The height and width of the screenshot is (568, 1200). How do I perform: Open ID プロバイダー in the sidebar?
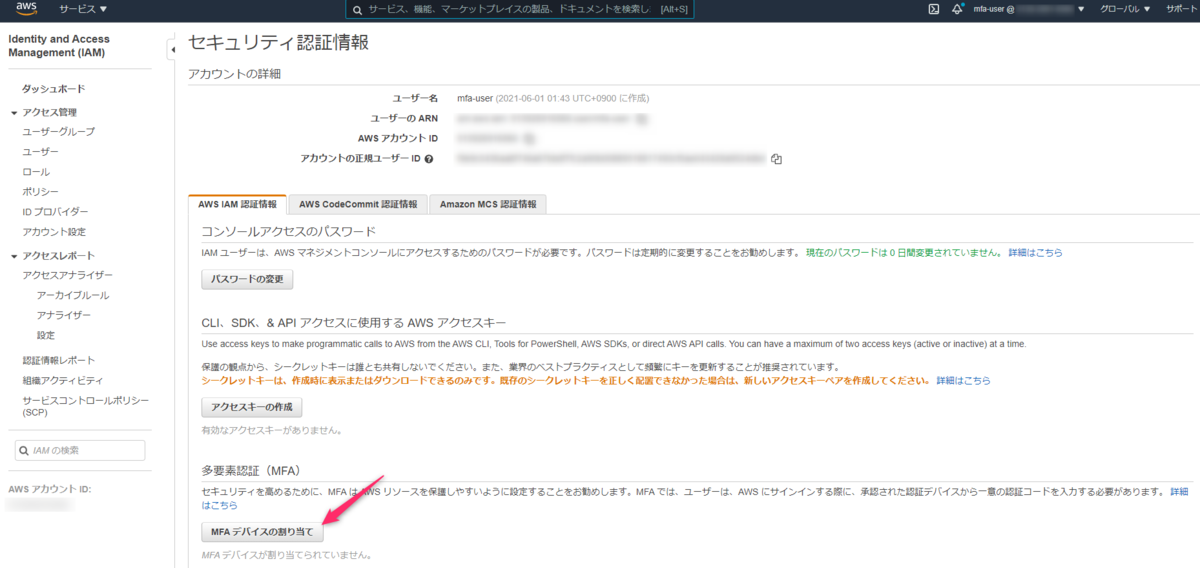pyautogui.click(x=55, y=212)
